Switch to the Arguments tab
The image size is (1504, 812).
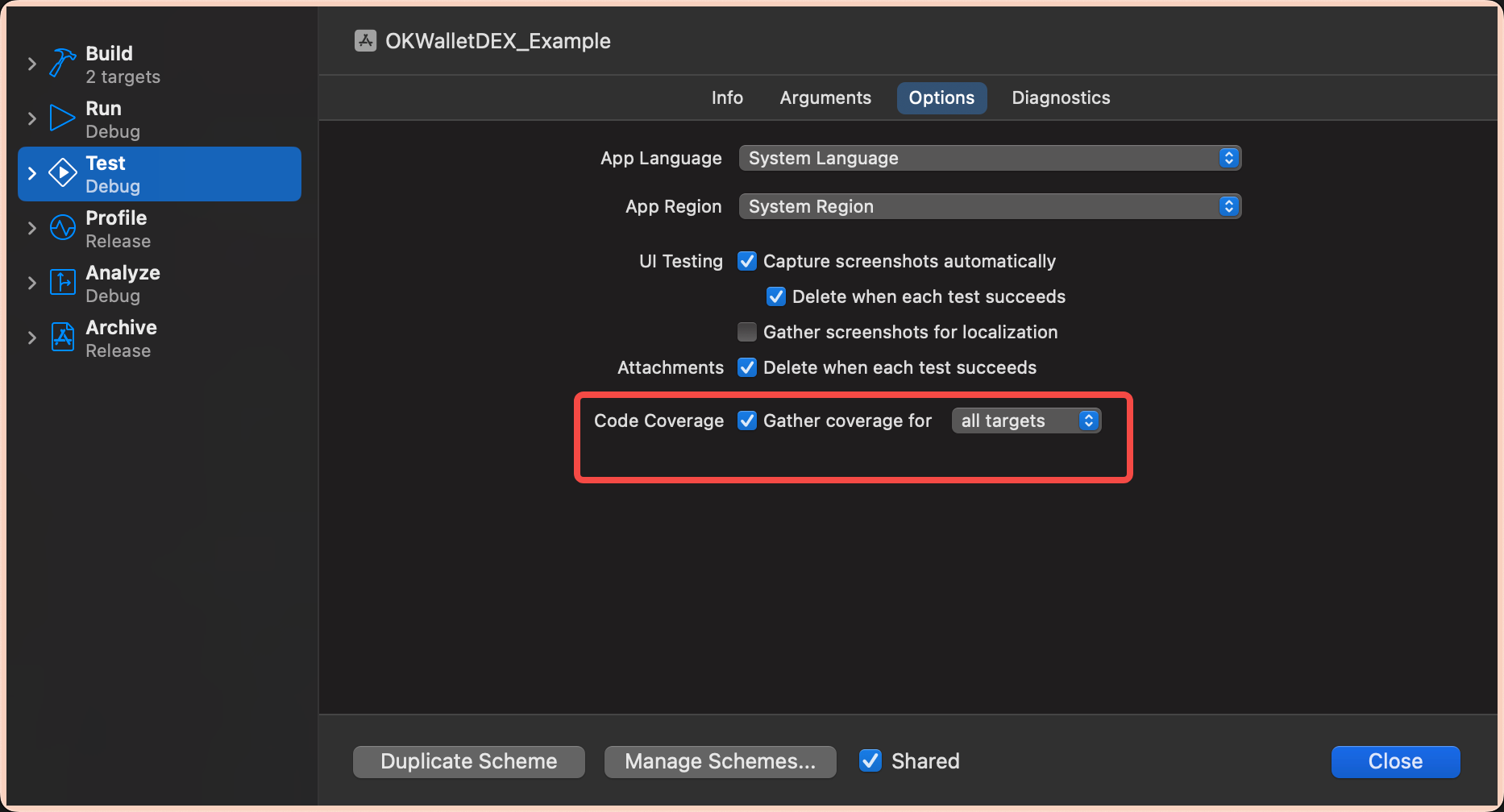coord(825,97)
